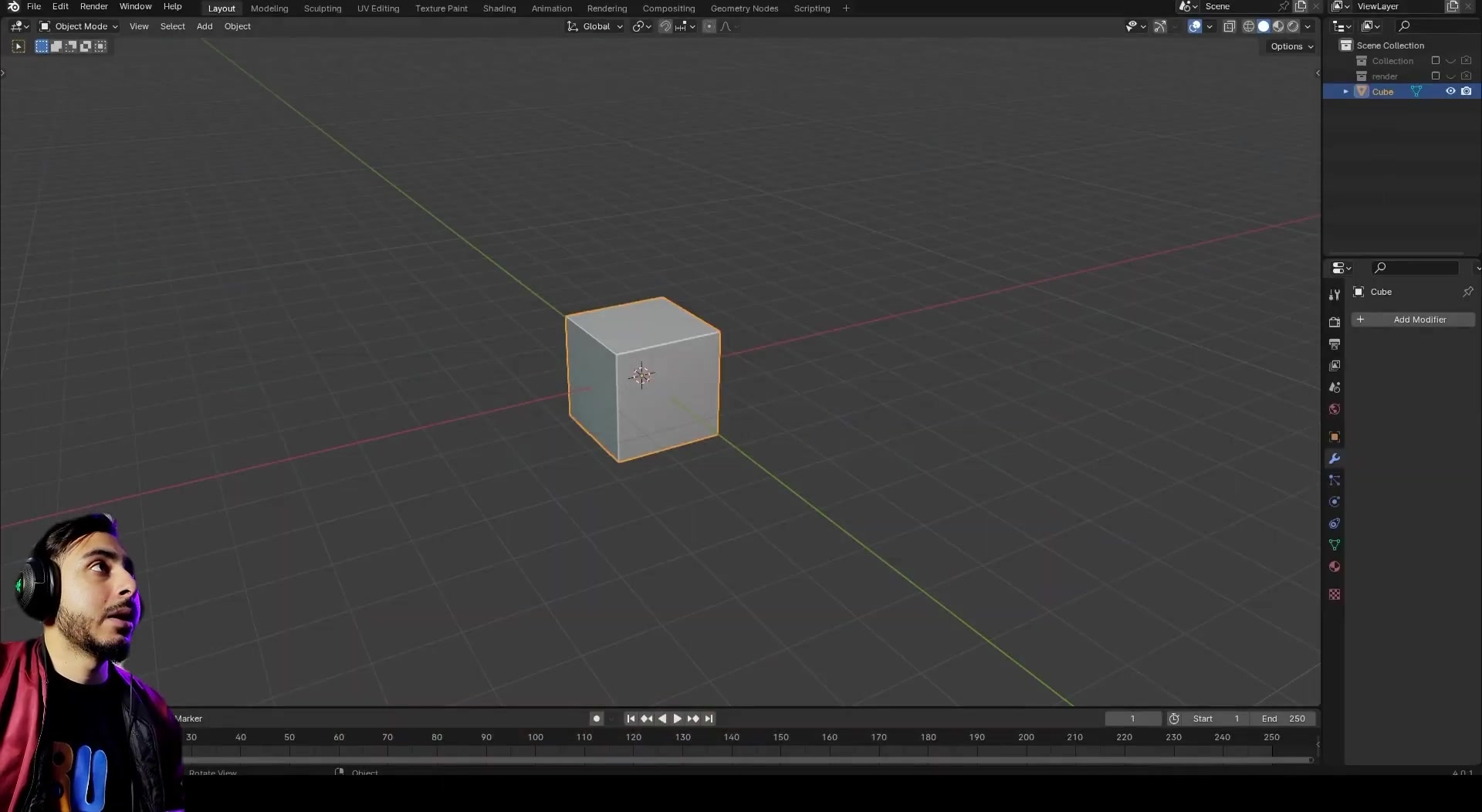
Task: Open the snapping options dropdown
Action: point(685,26)
